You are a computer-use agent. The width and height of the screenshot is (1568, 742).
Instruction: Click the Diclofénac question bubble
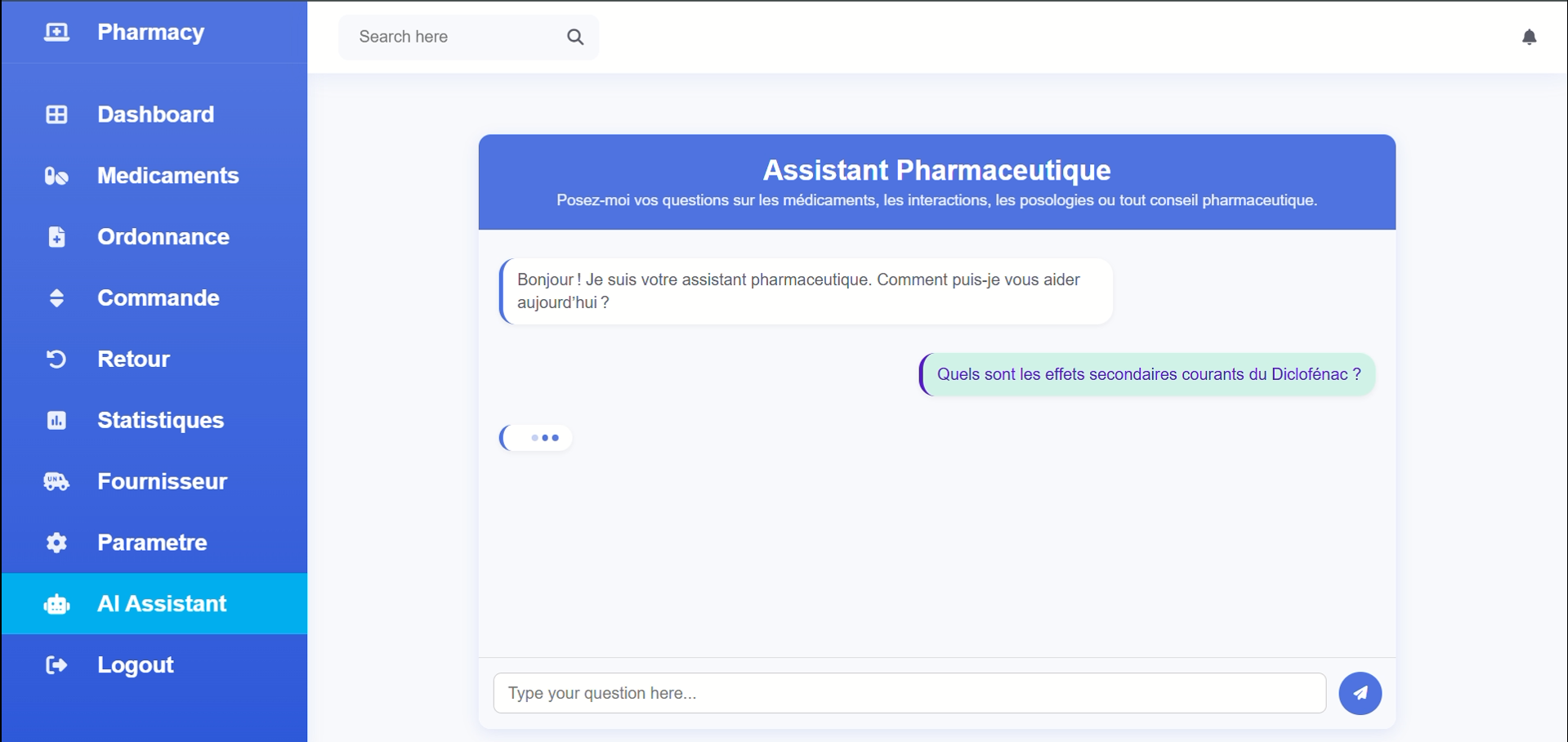coord(1148,374)
